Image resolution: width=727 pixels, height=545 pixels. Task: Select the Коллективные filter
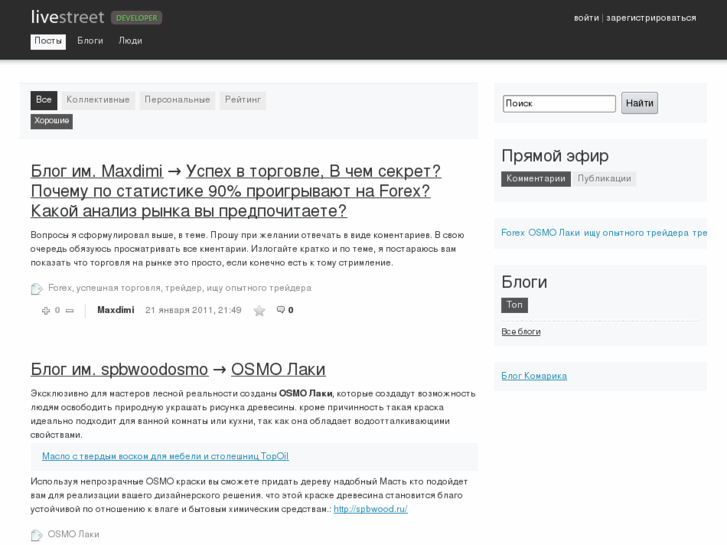coord(98,100)
